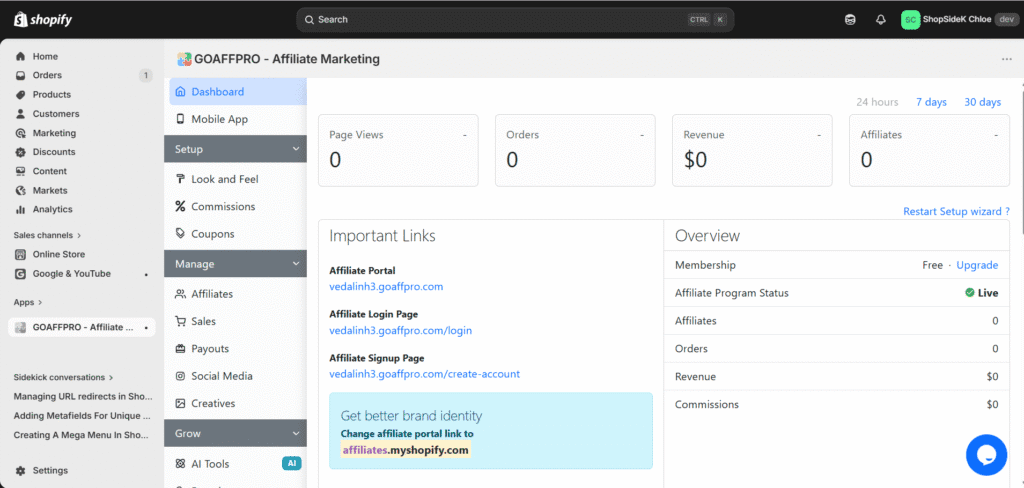Click the dev badge by account name
The height and width of the screenshot is (488, 1024).
point(1007,20)
